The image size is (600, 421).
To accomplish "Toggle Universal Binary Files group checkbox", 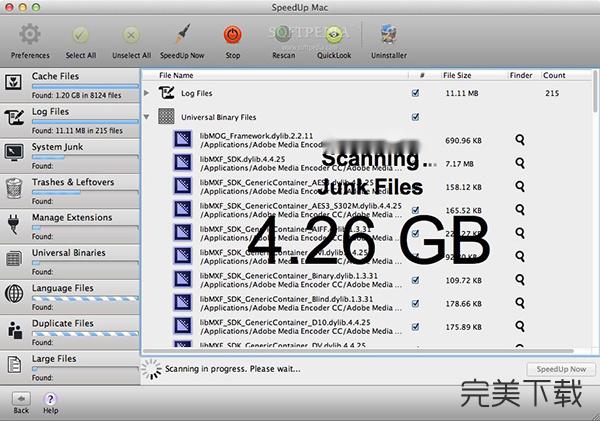I will tap(415, 117).
